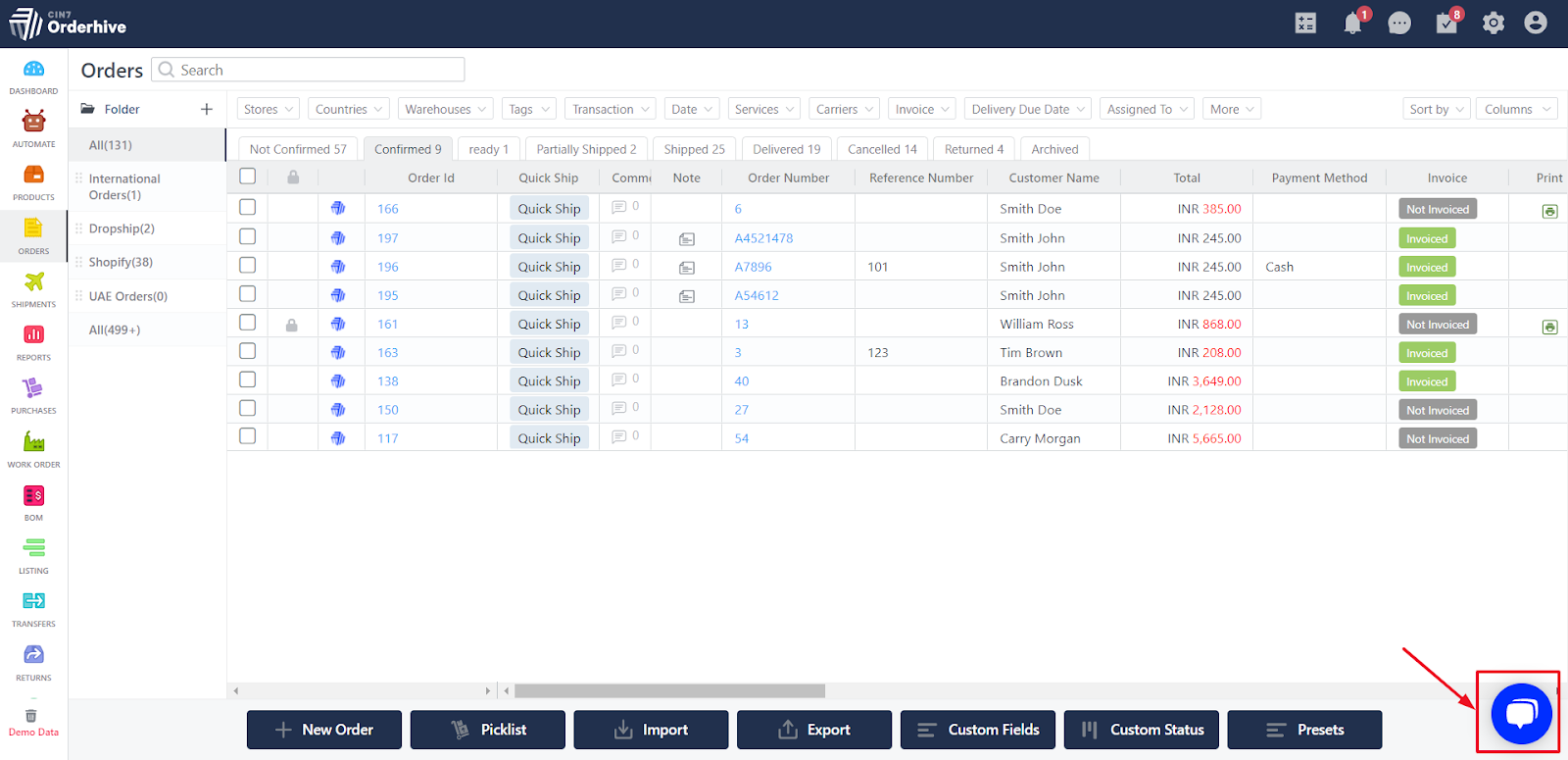This screenshot has height=760, width=1568.
Task: Open the calculator icon in top bar
Action: click(1305, 23)
